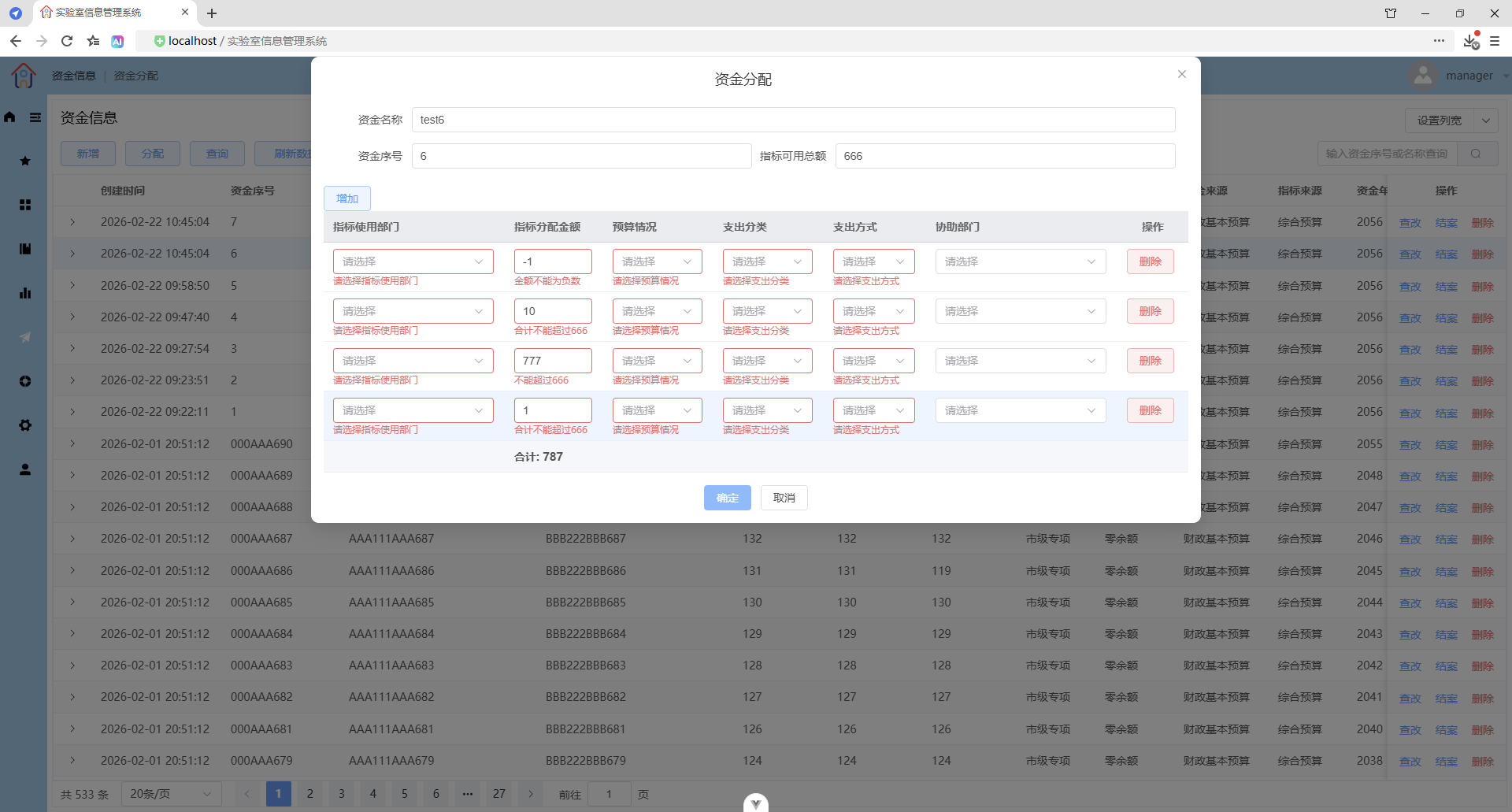Go to page 27 in the pagination
This screenshot has height=812, width=1512.
(x=499, y=794)
